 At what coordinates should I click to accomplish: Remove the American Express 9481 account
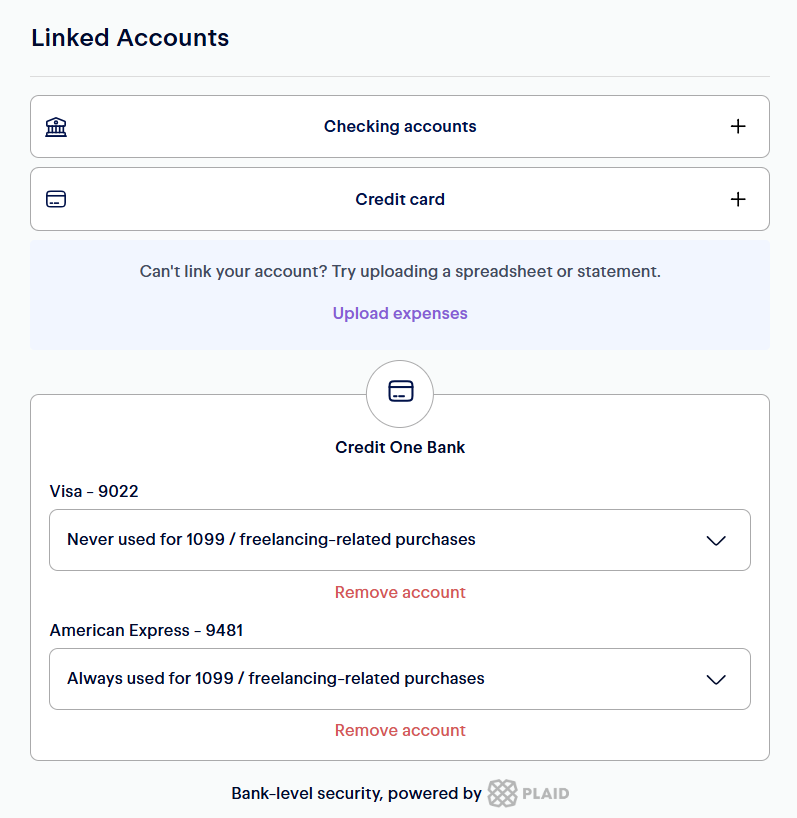tap(400, 730)
